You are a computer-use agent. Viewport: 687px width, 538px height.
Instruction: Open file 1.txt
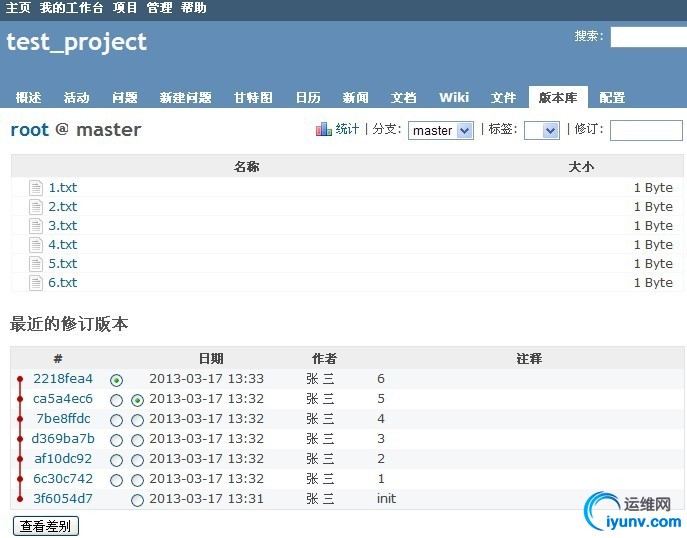point(63,188)
